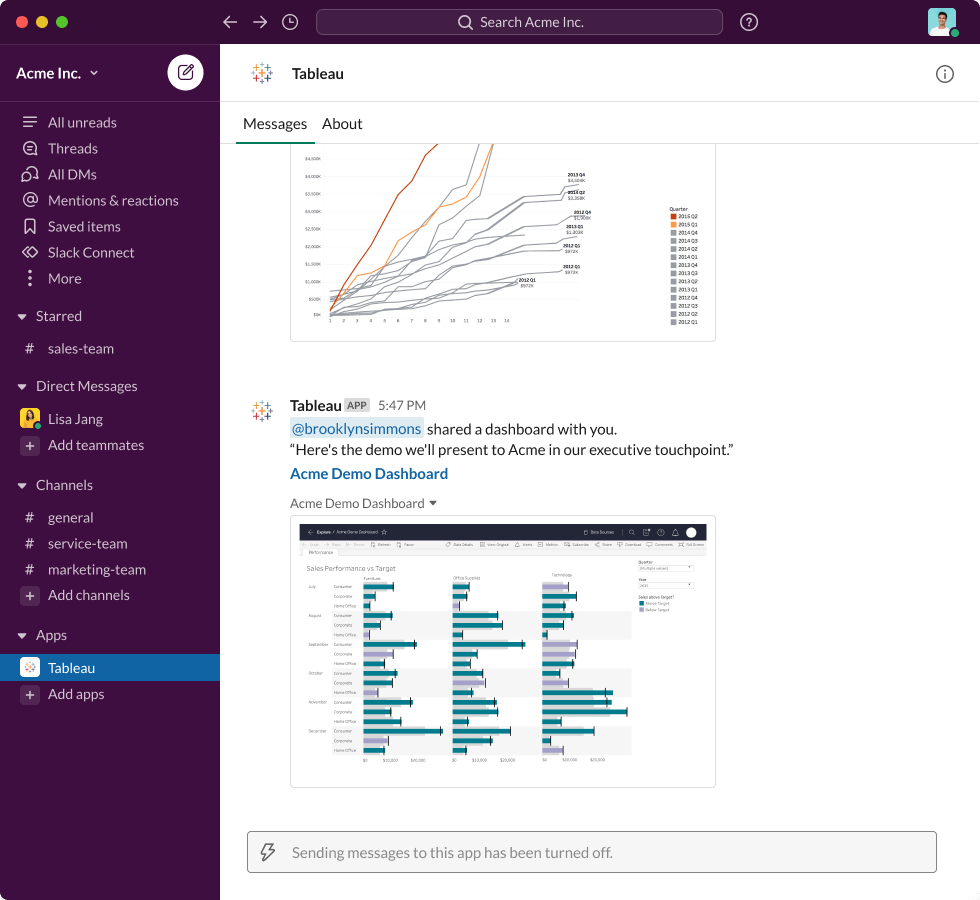Click the @brooklynsimmons mention

pyautogui.click(x=357, y=429)
